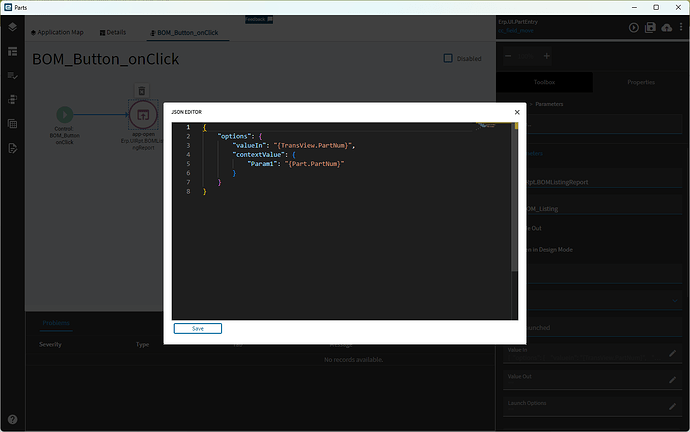Viewport: 690px width, 432px height.
Task: Click the Type column header
Action: (142, 344)
